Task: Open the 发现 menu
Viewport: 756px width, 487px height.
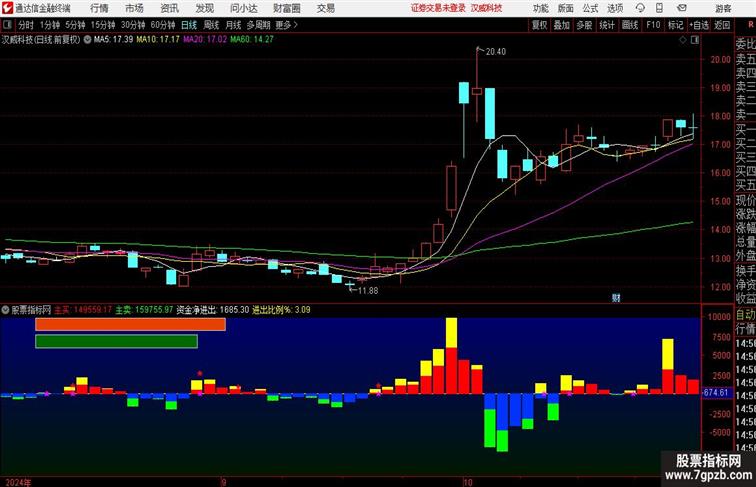Action: pos(204,8)
